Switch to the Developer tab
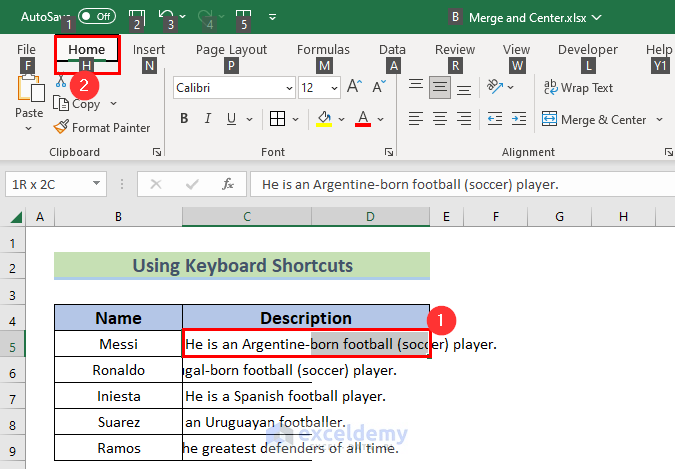This screenshot has height=469, width=675. click(588, 50)
